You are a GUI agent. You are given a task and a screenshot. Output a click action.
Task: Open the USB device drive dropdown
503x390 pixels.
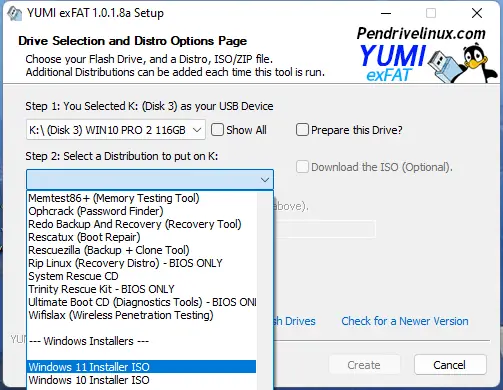116,130
